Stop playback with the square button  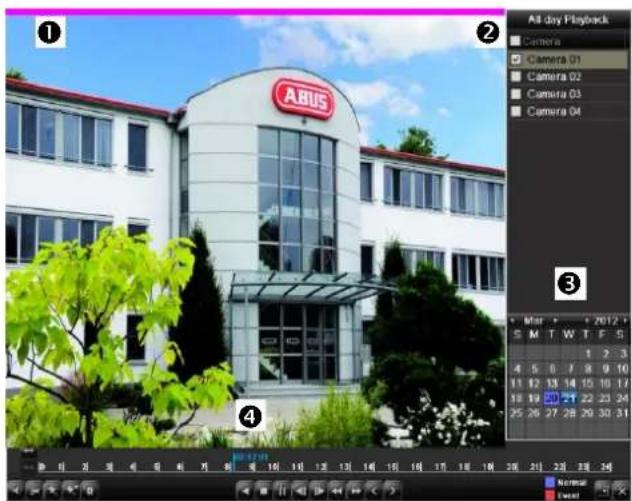click(x=263, y=491)
